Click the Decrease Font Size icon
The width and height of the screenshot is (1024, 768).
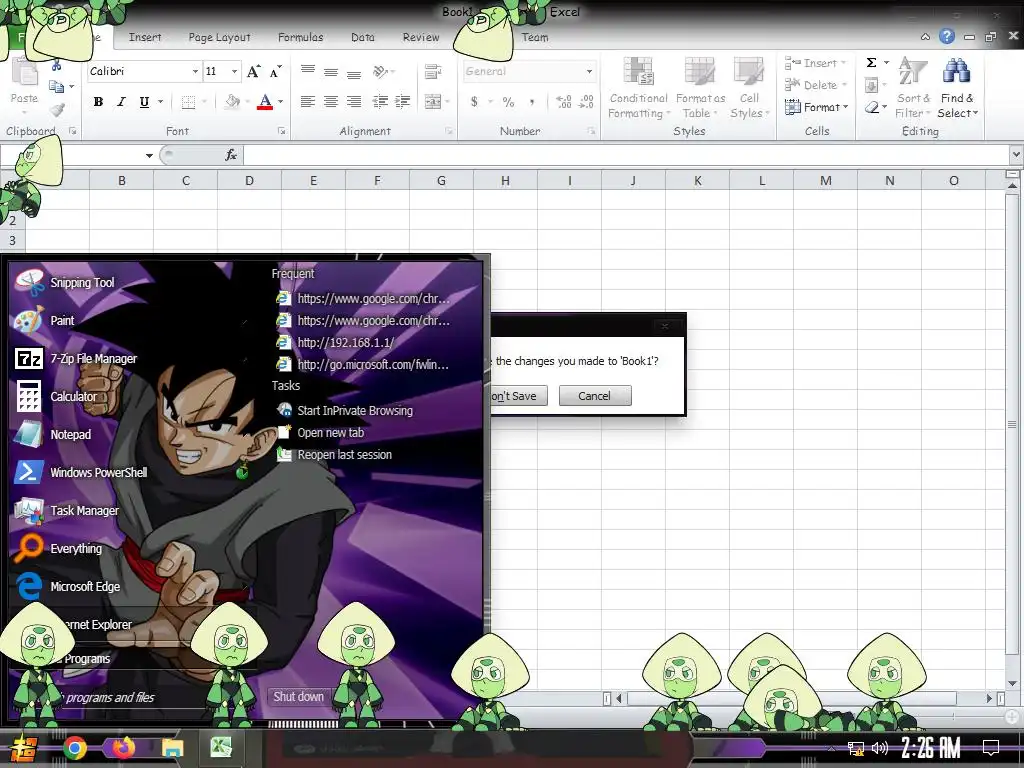pos(276,71)
